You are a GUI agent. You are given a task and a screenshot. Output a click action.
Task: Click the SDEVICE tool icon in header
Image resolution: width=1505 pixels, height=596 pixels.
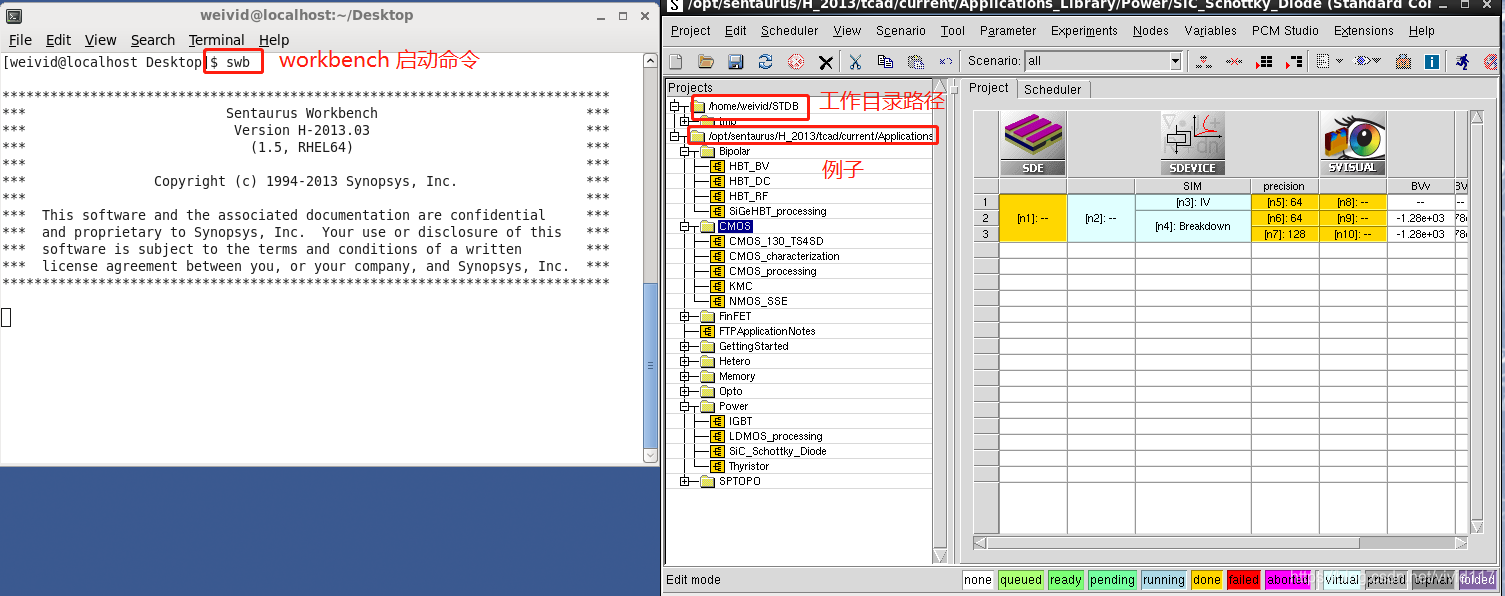click(x=1192, y=144)
